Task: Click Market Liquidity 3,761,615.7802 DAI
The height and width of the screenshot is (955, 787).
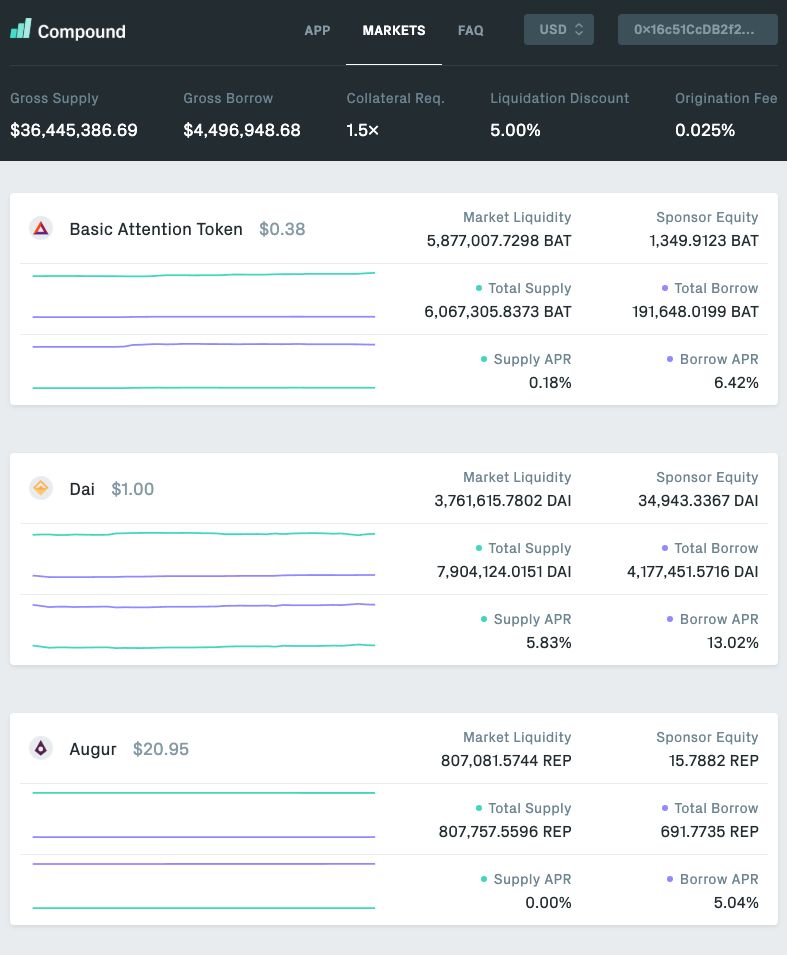Action: (x=503, y=501)
